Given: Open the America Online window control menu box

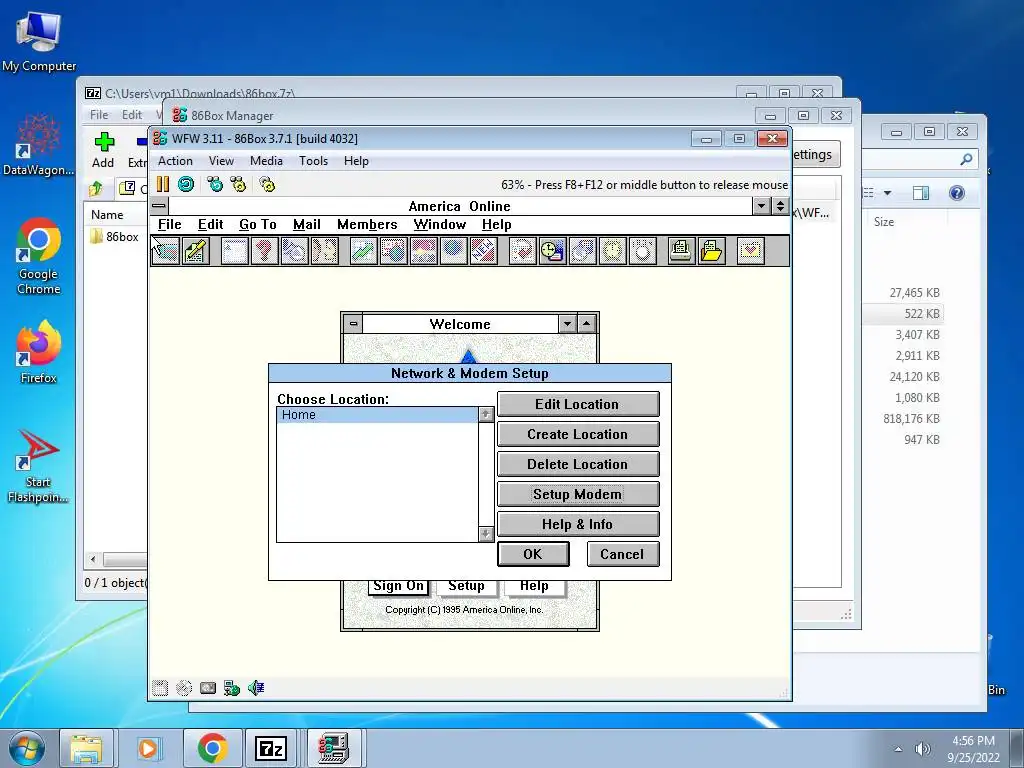Looking at the screenshot, I should click(x=159, y=206).
